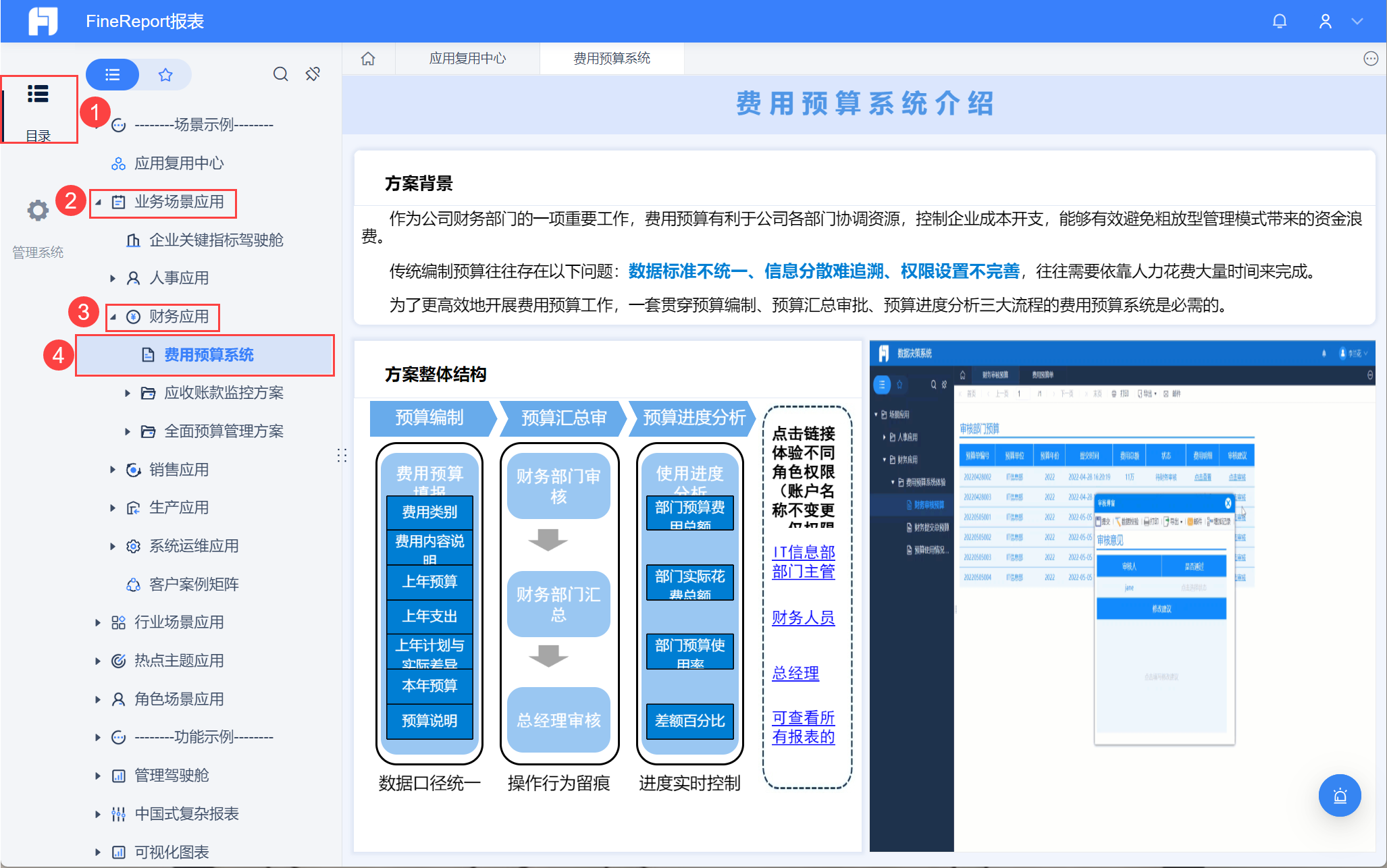The height and width of the screenshot is (868, 1387).
Task: Switch to list view toggle
Action: 113,74
